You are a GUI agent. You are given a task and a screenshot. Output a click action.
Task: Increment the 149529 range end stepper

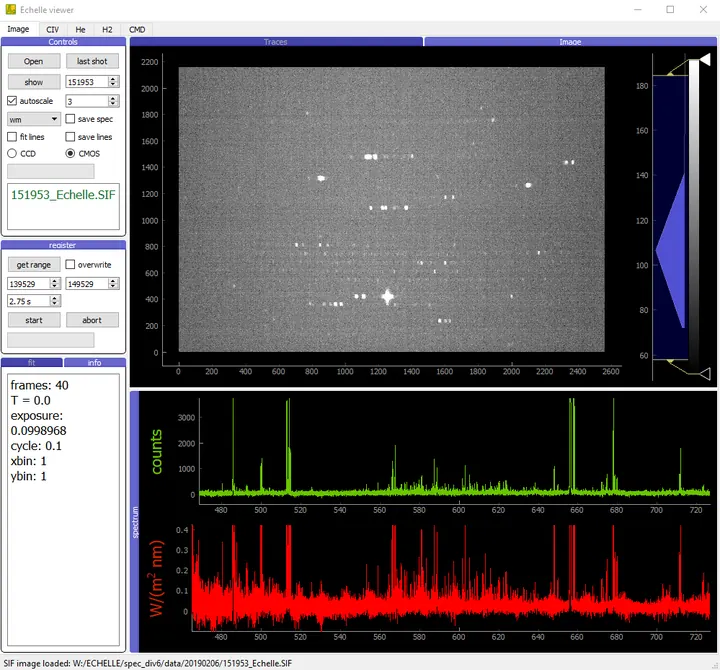coord(113,281)
